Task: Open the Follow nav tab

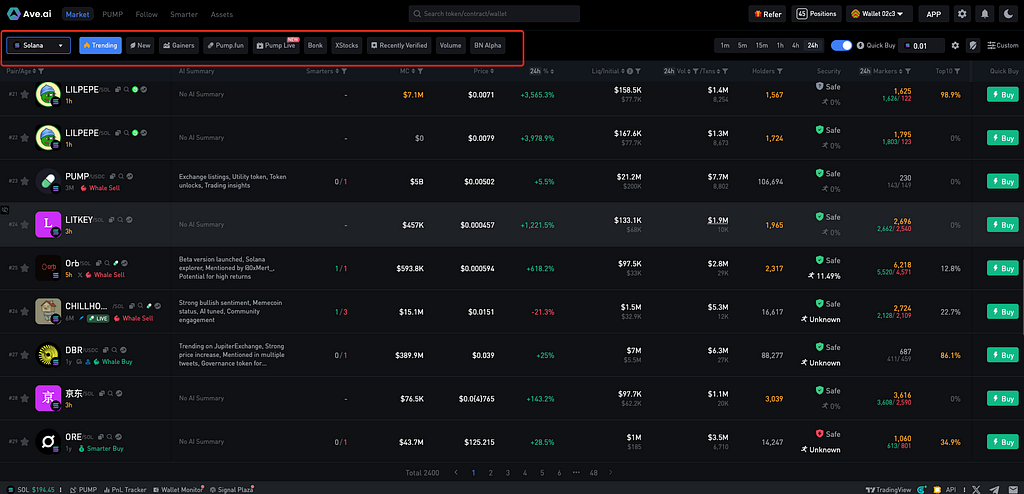Action: [x=146, y=14]
